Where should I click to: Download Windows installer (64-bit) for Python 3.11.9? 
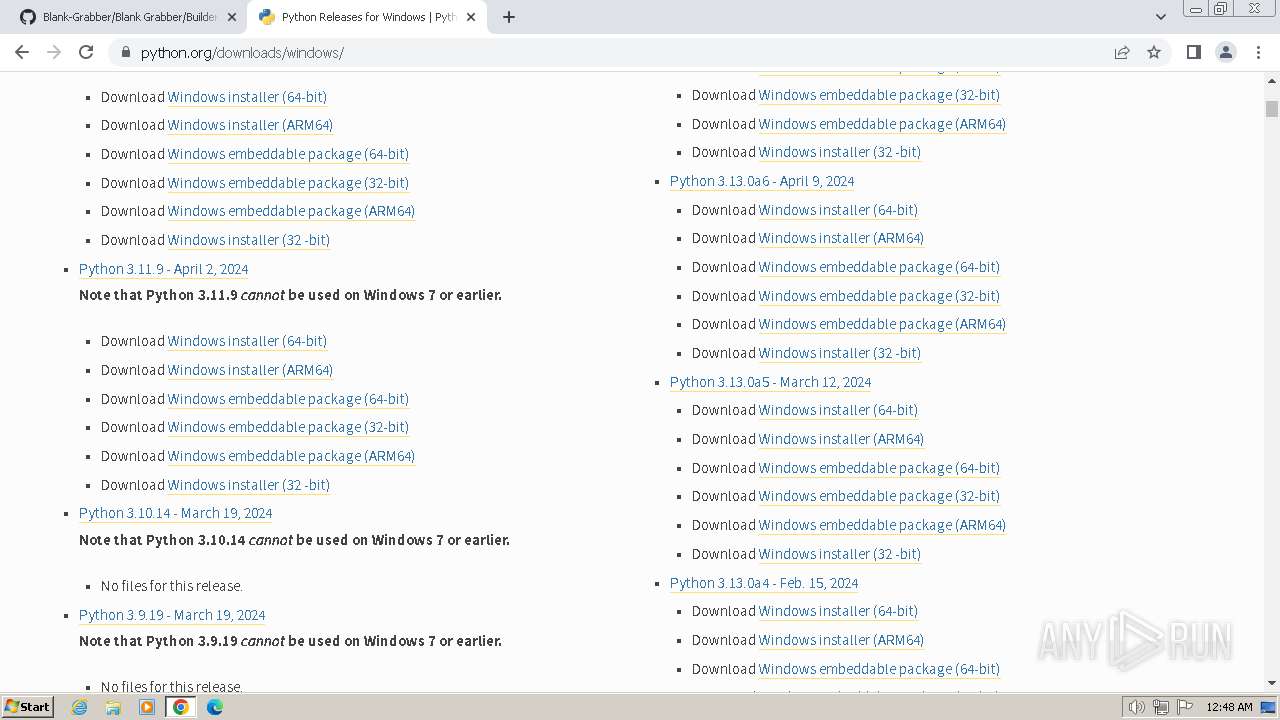(x=247, y=341)
